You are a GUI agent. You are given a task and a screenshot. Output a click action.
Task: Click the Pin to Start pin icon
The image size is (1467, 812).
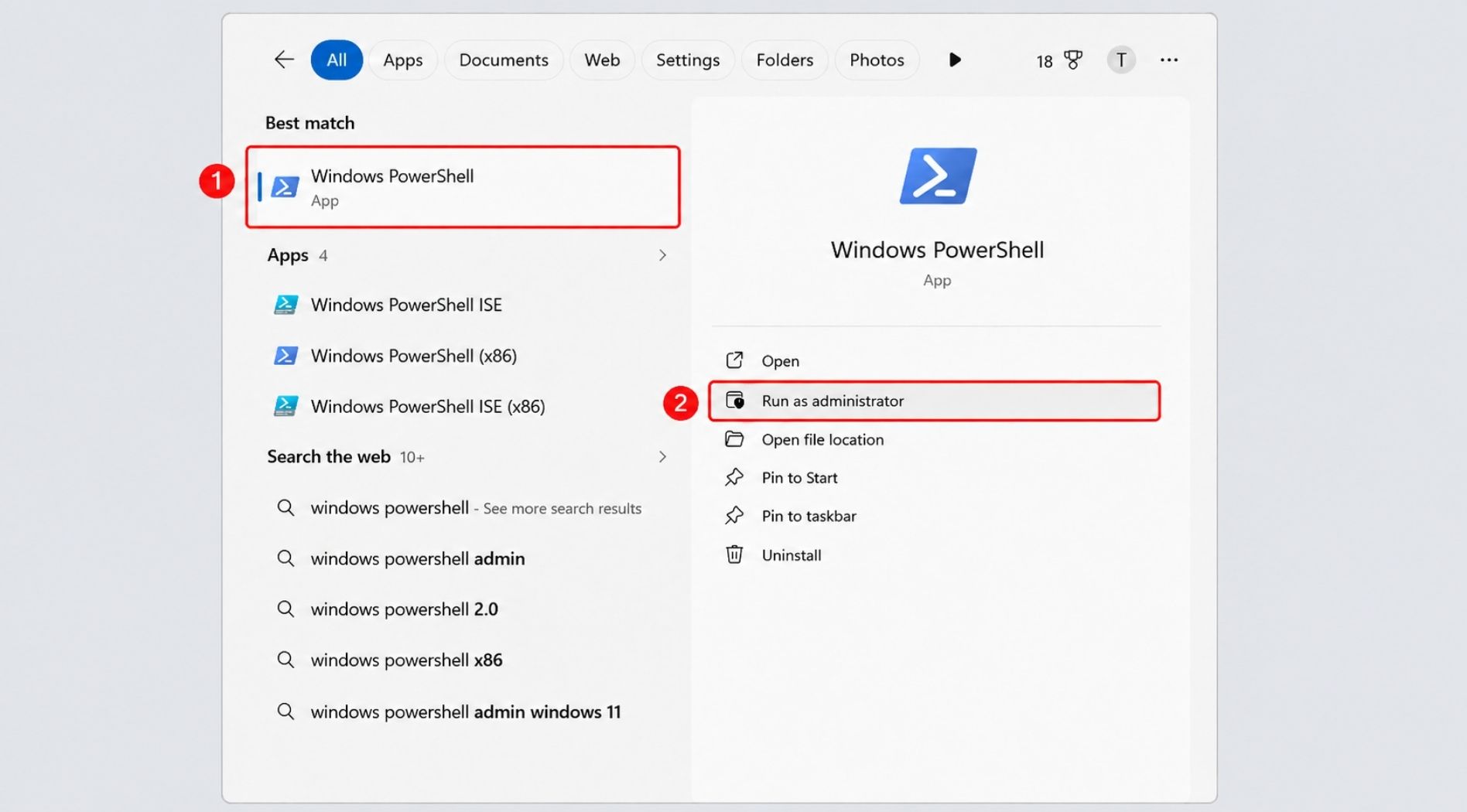pyautogui.click(x=734, y=477)
